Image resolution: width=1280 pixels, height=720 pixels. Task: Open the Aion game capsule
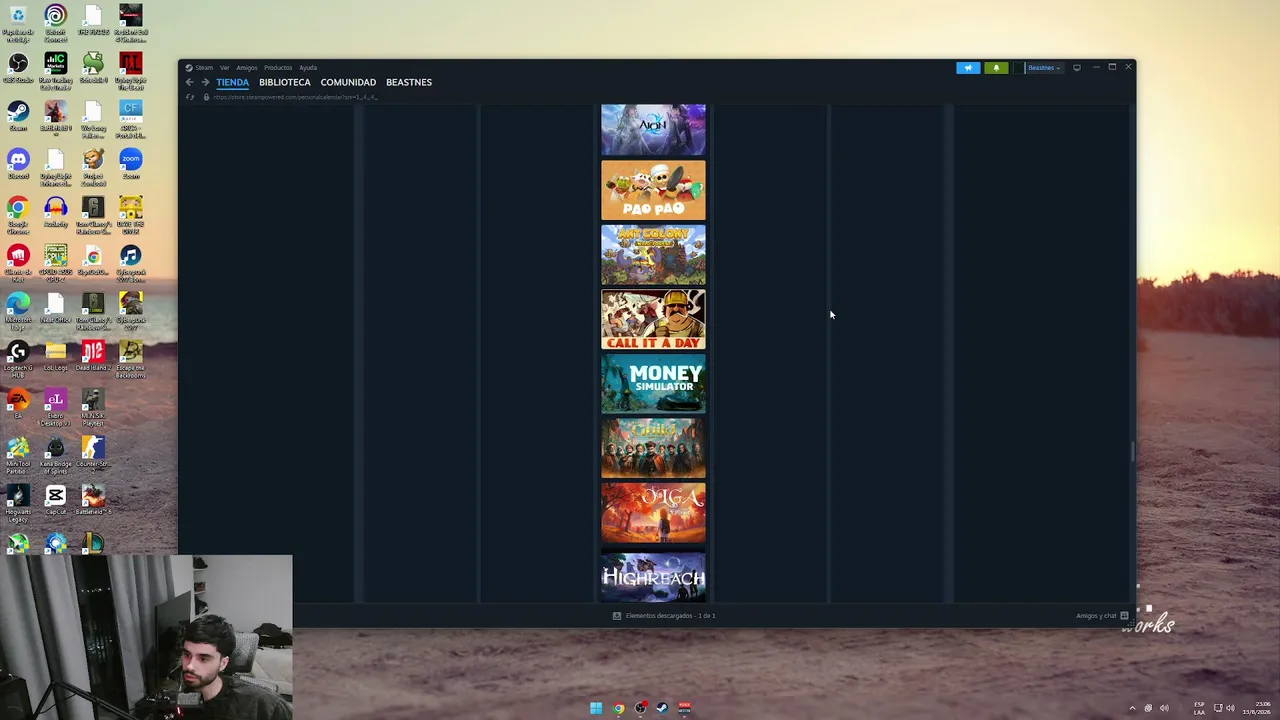click(653, 130)
